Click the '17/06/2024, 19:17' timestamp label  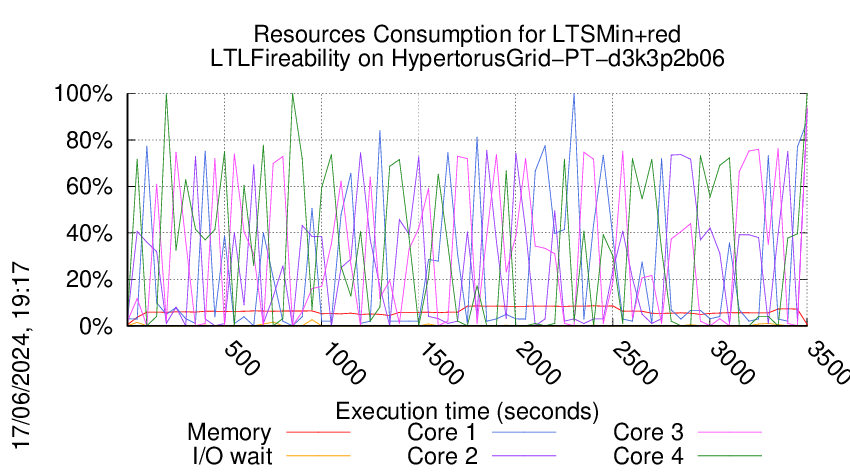21,356
